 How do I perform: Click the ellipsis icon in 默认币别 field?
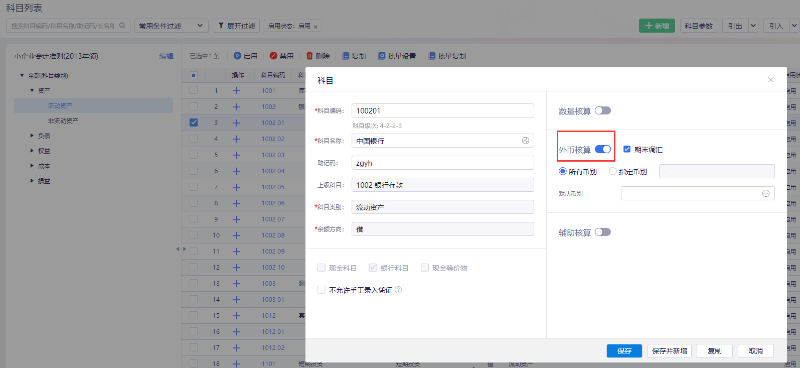[766, 193]
